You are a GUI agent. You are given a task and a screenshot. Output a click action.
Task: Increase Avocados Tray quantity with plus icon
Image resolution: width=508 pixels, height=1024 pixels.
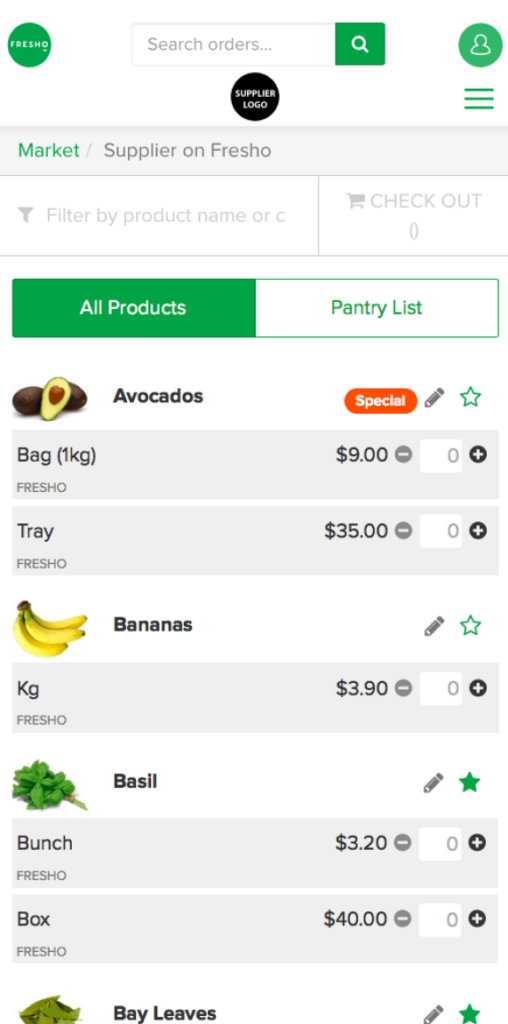pos(478,531)
